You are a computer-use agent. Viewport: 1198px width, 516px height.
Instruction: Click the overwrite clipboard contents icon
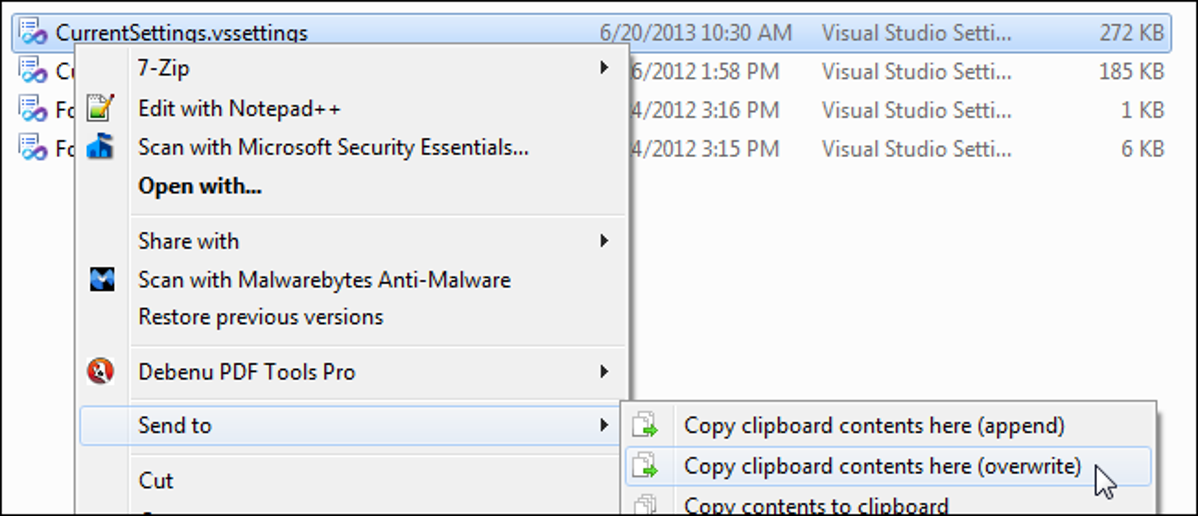point(647,466)
